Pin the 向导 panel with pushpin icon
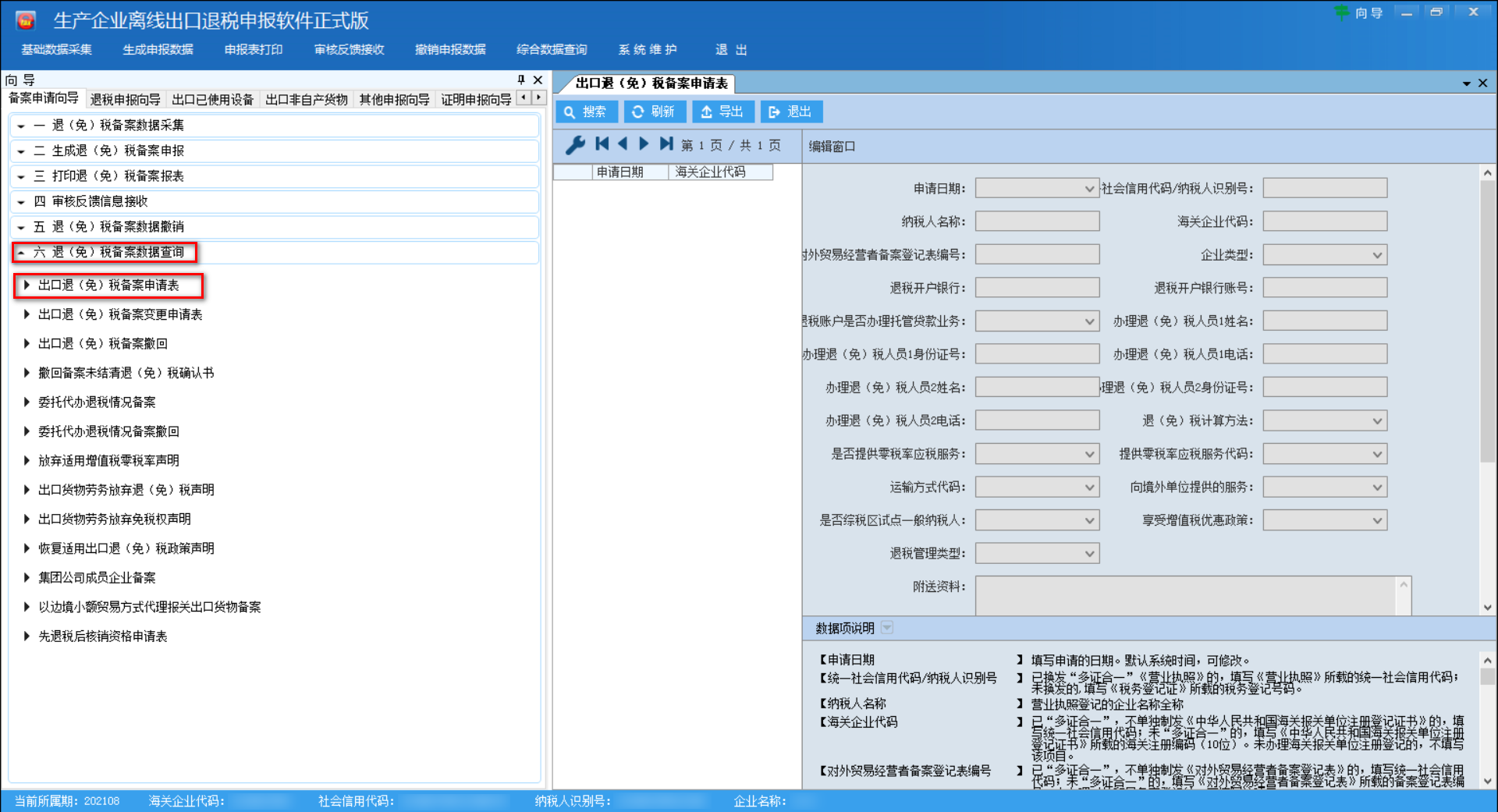This screenshot has width=1498, height=812. (521, 80)
